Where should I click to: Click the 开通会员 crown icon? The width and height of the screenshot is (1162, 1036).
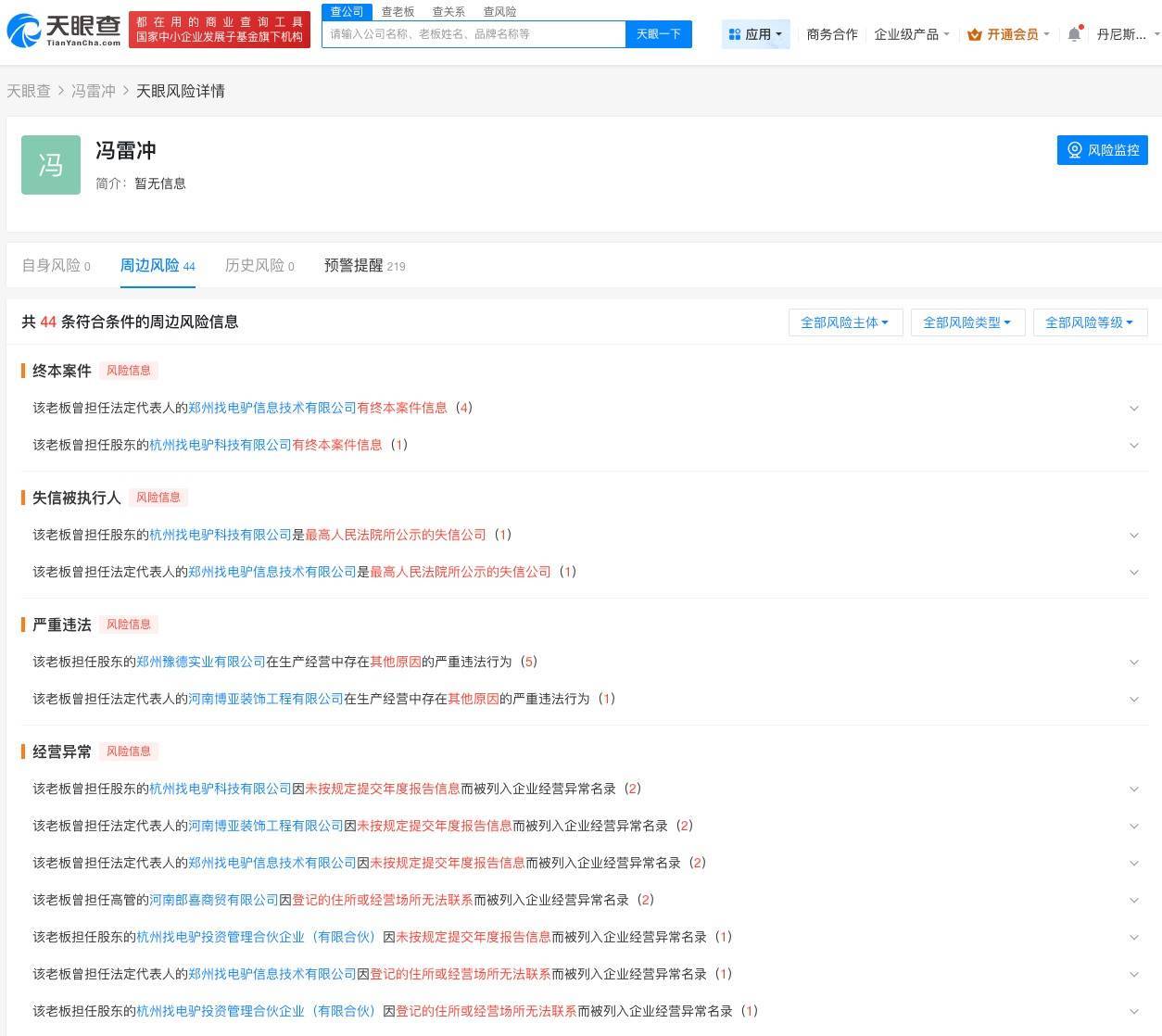[x=974, y=34]
